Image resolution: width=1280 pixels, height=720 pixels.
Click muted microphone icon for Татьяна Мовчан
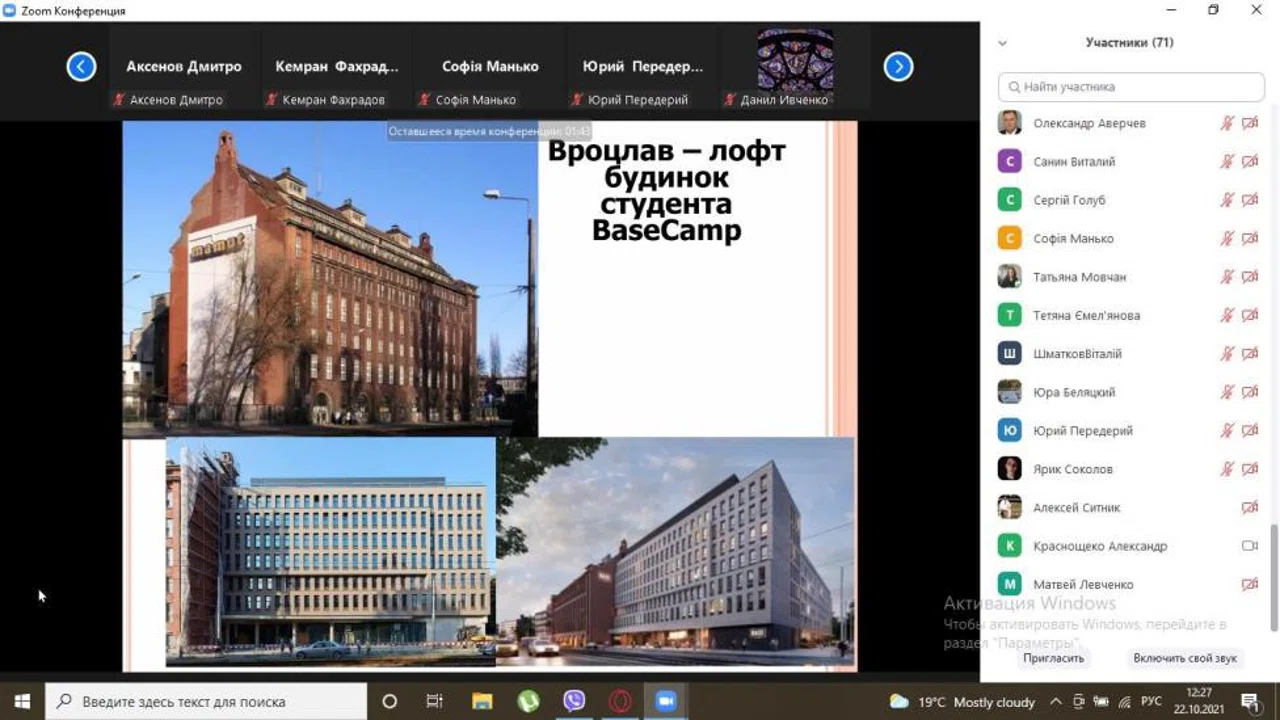click(1227, 277)
